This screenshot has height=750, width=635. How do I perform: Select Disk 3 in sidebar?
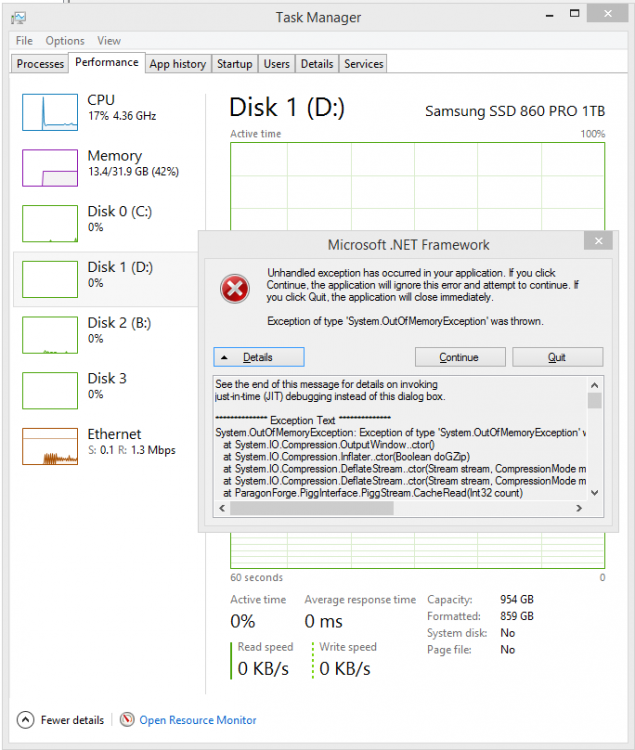point(49,391)
